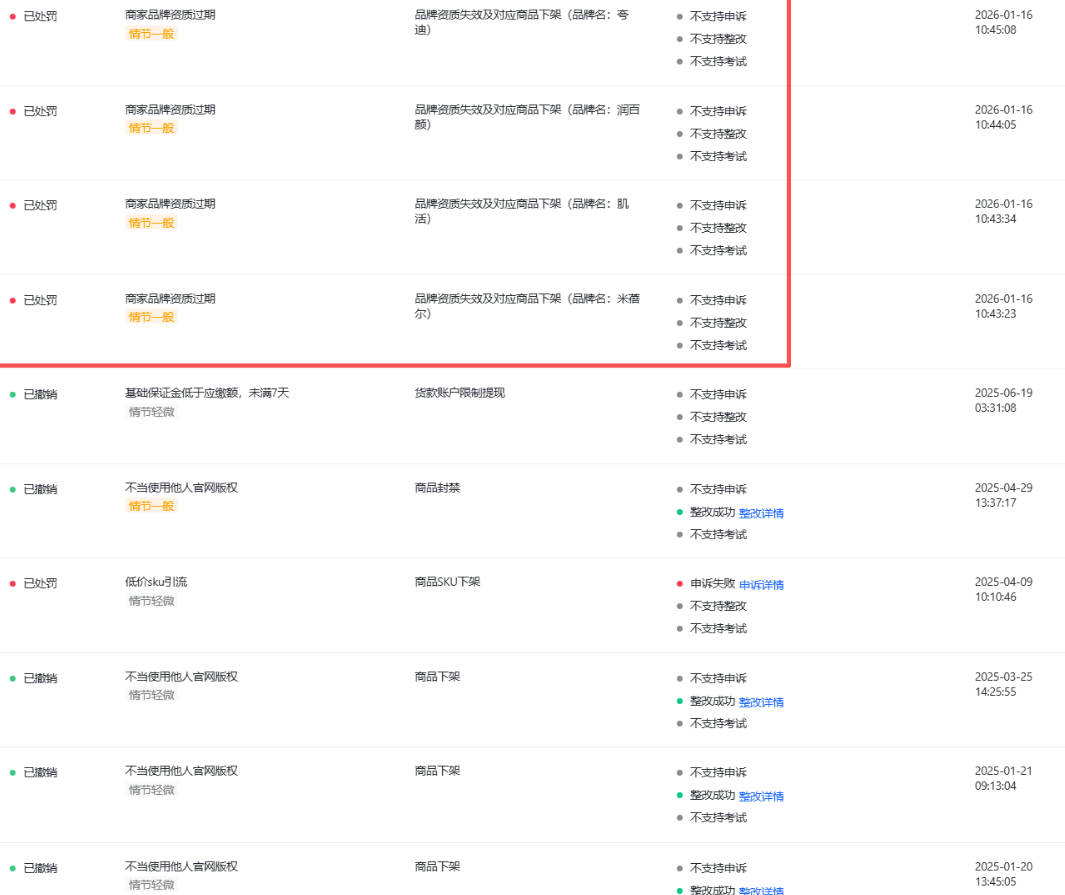Click 情节一般 tag in 肌活 brand row
The height and width of the screenshot is (895, 1065).
[151, 223]
